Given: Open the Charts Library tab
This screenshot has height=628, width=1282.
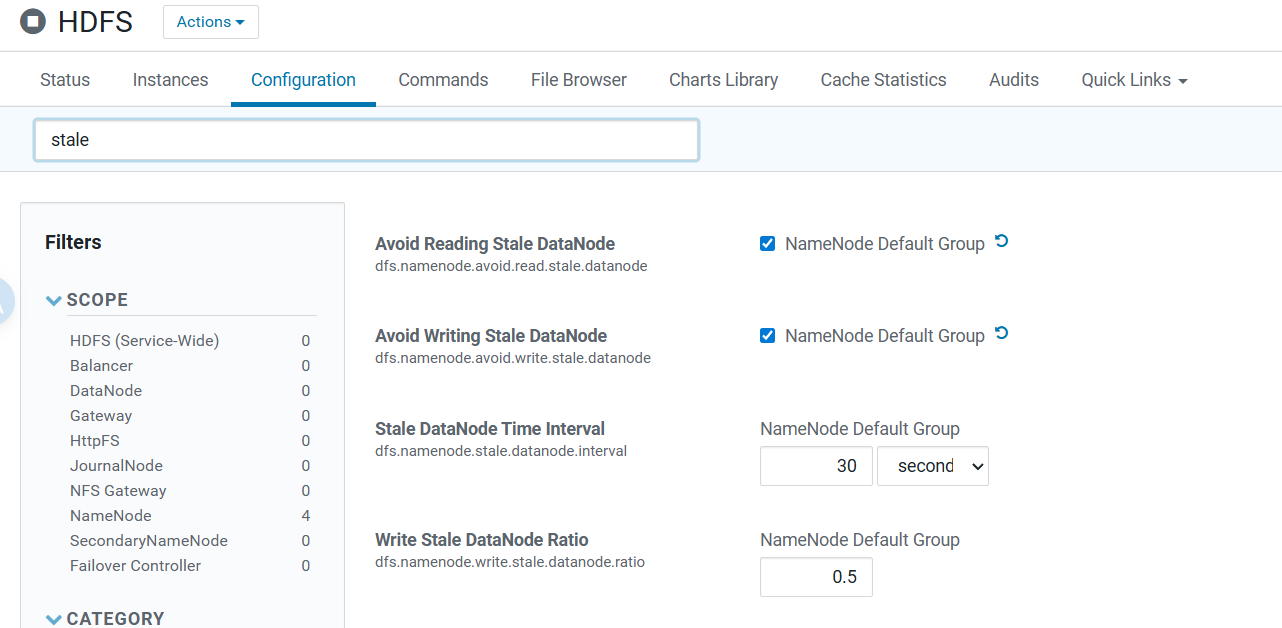Looking at the screenshot, I should tap(723, 80).
